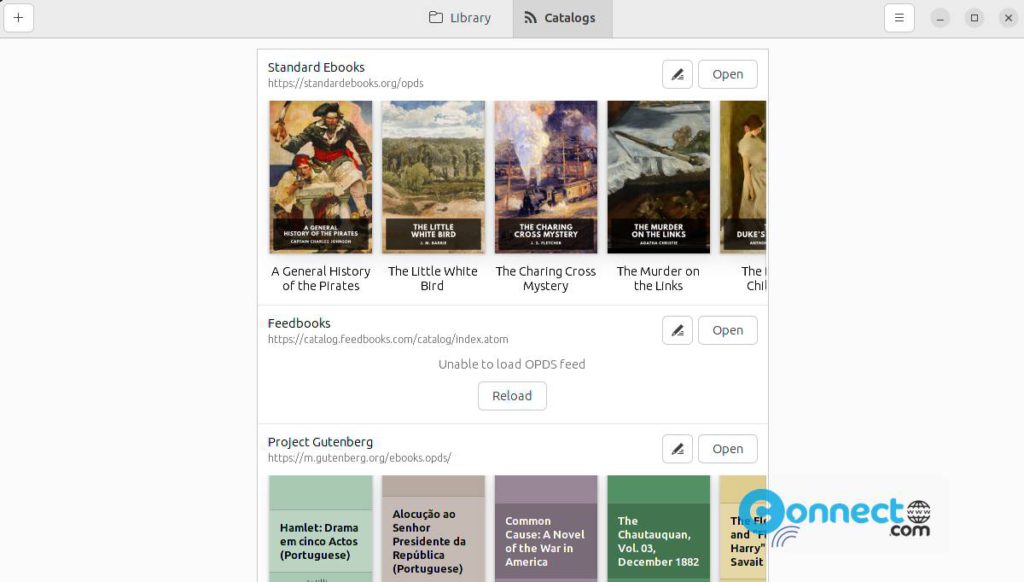This screenshot has height=582, width=1024.
Task: Open the hamburger main menu
Action: point(899,18)
